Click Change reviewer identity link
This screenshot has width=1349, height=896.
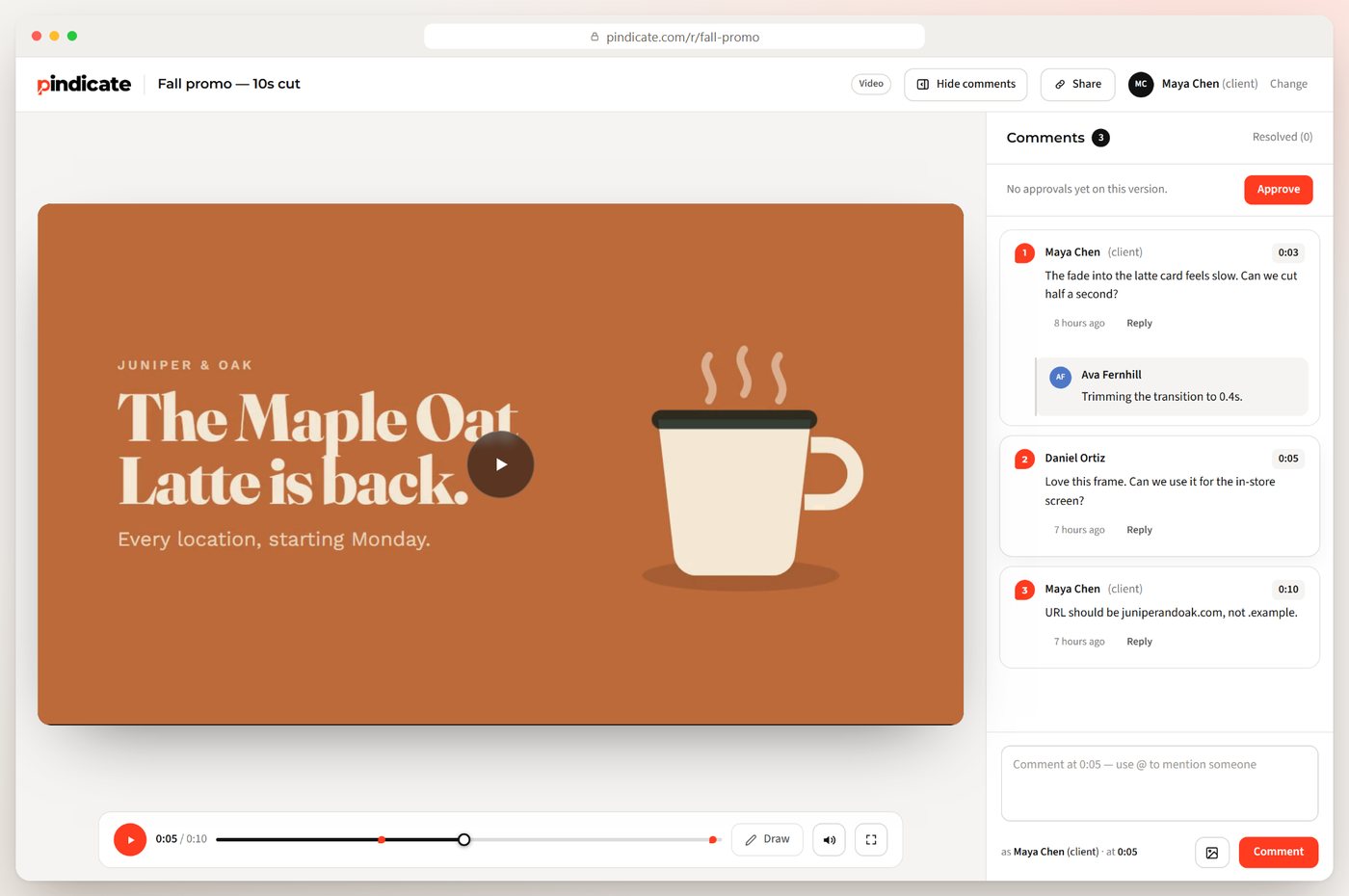pyautogui.click(x=1288, y=84)
